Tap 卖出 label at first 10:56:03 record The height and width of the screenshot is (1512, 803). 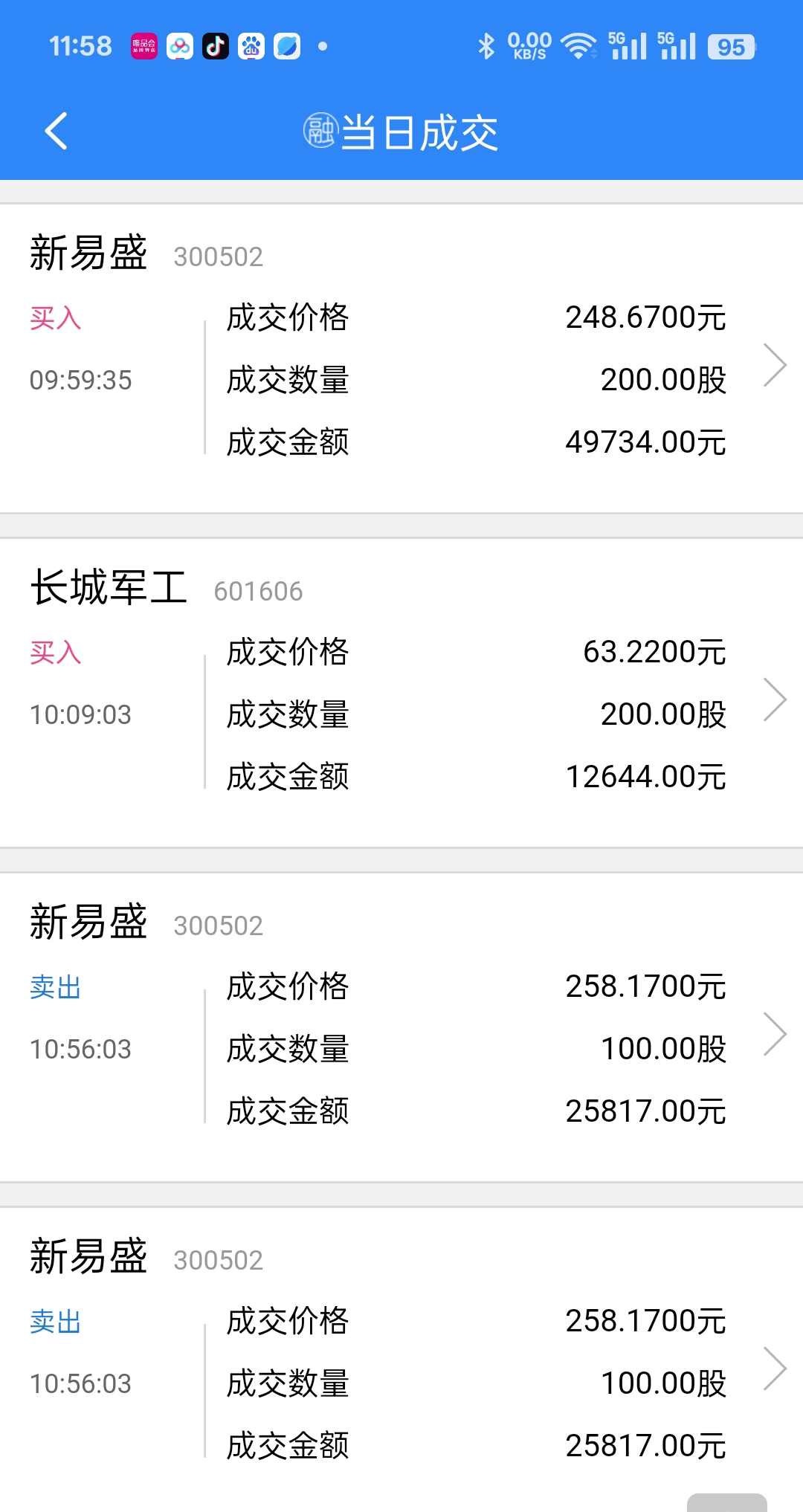[56, 987]
